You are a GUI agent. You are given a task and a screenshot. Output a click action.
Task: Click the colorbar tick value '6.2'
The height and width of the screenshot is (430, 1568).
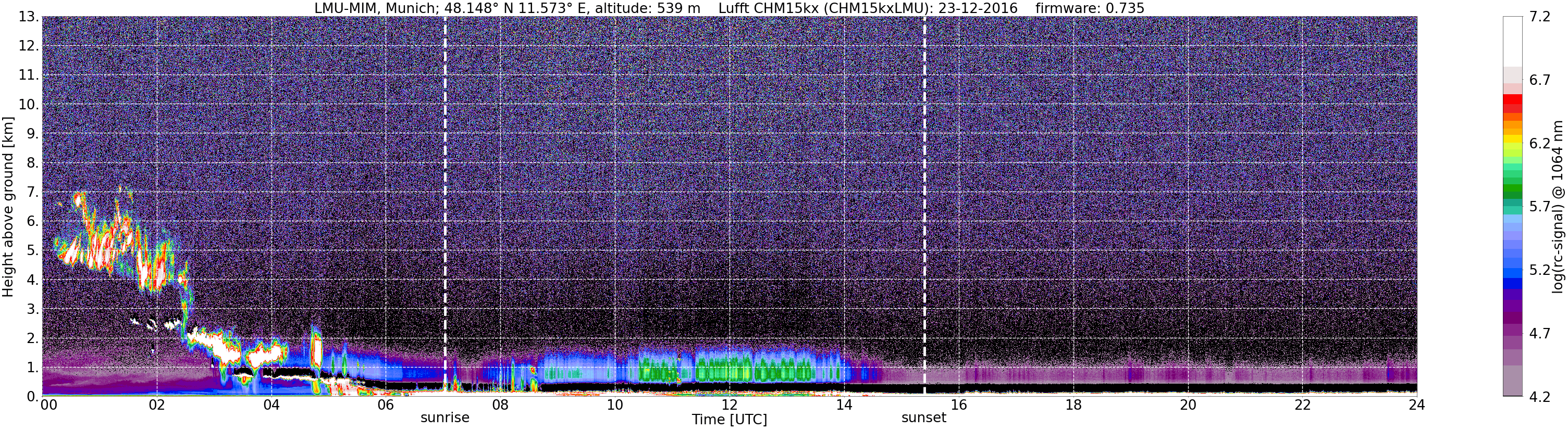click(x=1539, y=144)
